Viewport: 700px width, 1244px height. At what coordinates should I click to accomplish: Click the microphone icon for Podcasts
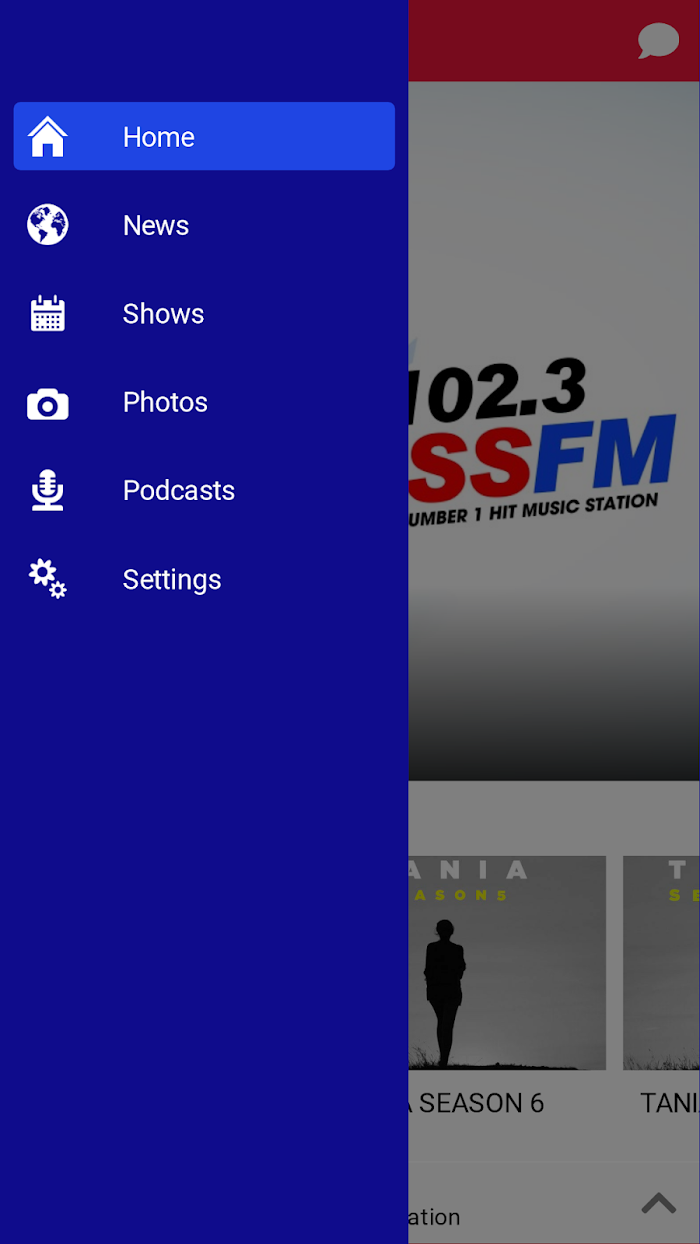(47, 491)
